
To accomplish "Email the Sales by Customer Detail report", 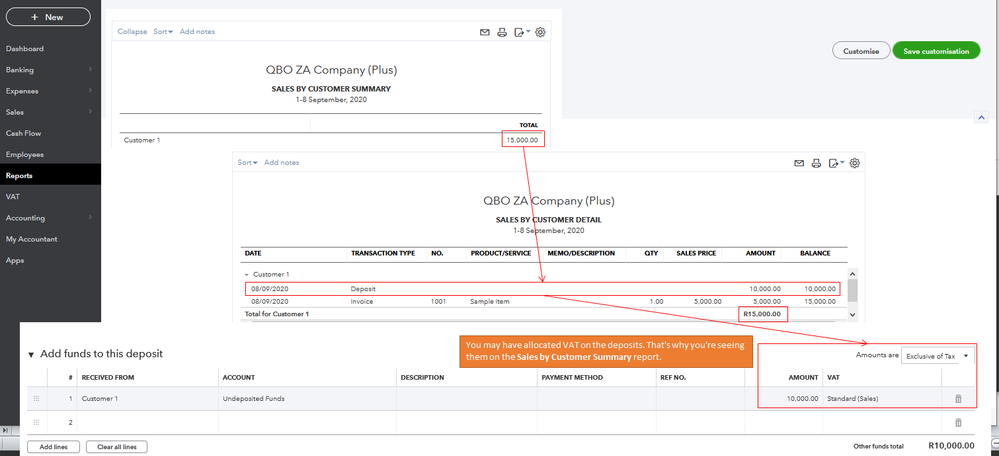I will 799,164.
